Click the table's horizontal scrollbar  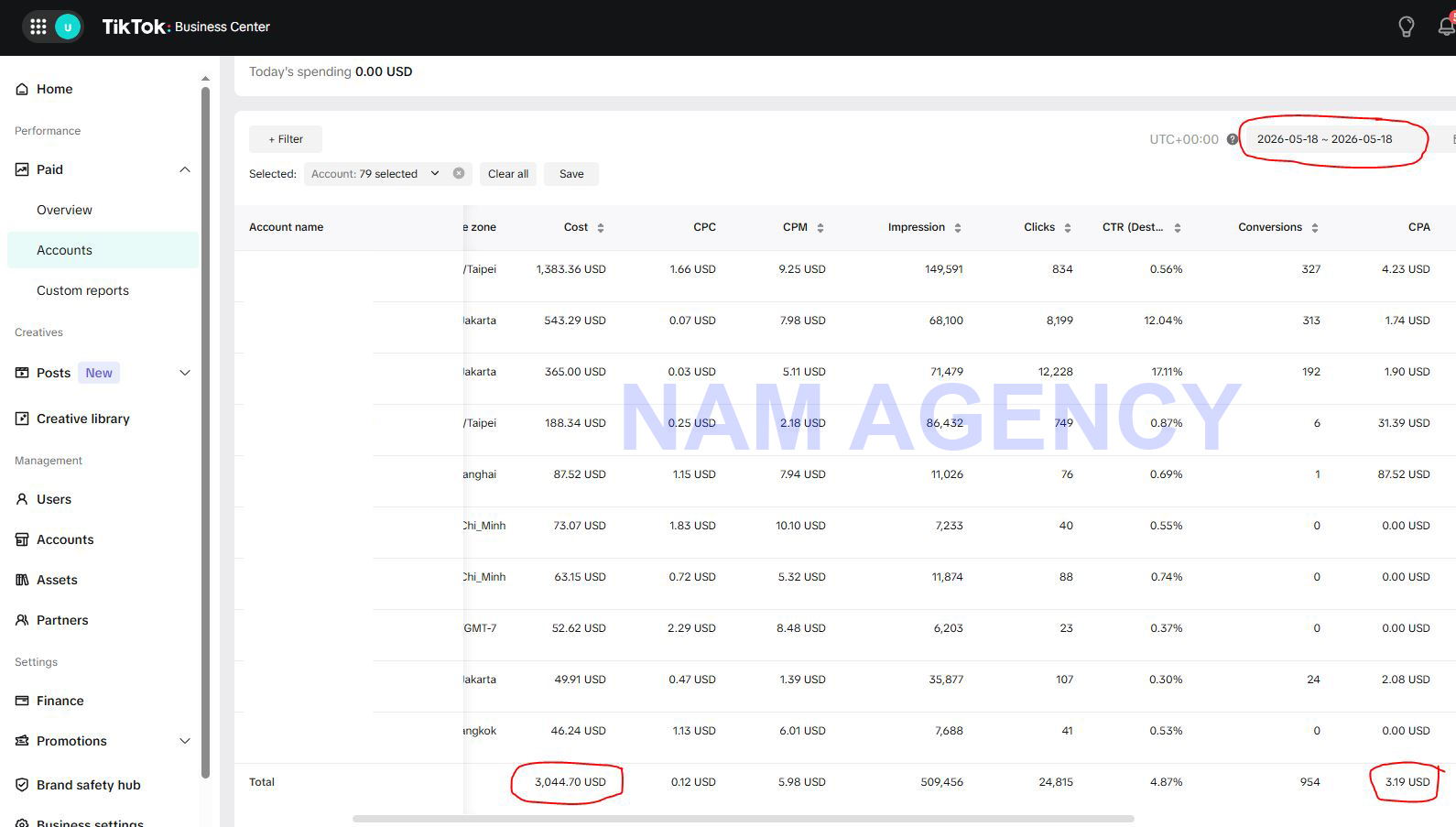[x=744, y=819]
